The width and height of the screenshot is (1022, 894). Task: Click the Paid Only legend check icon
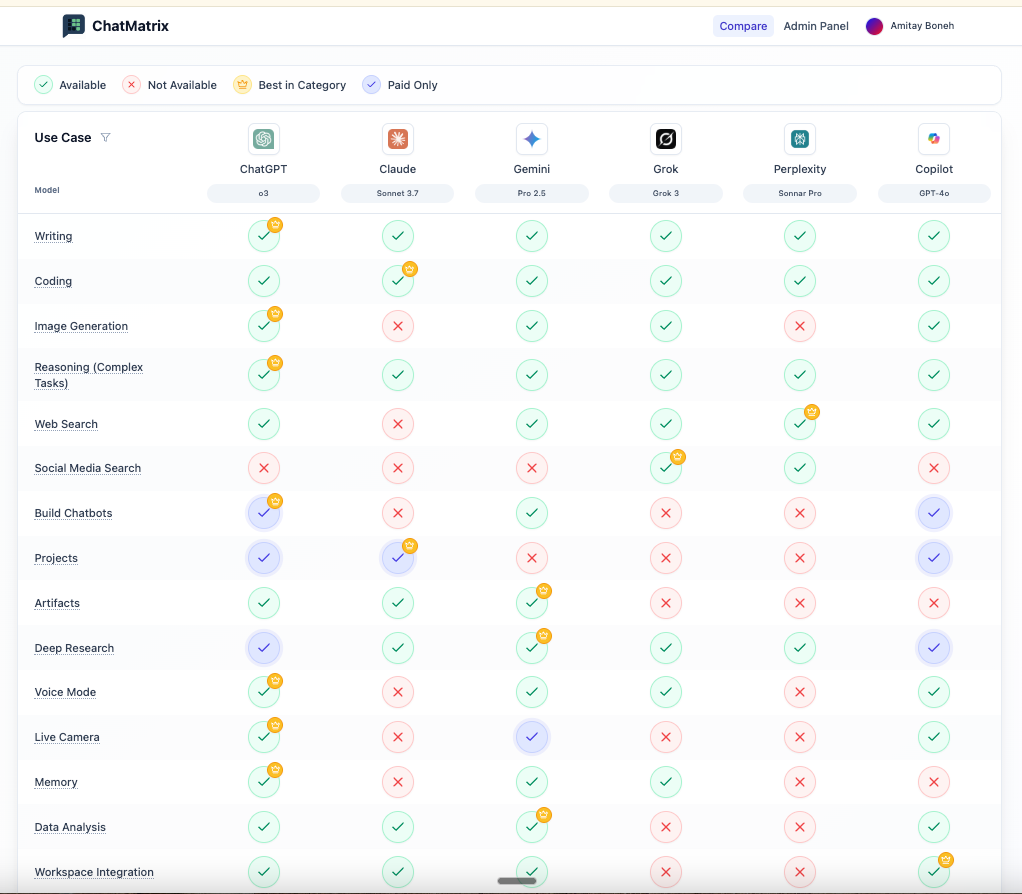[x=372, y=85]
